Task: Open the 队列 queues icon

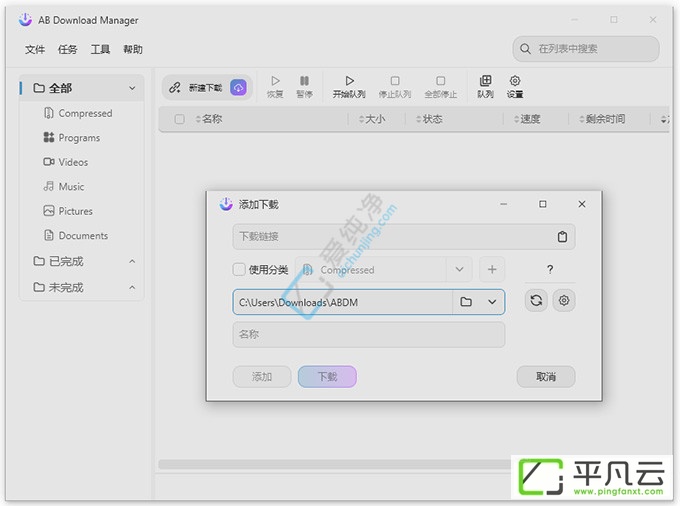Action: click(485, 81)
